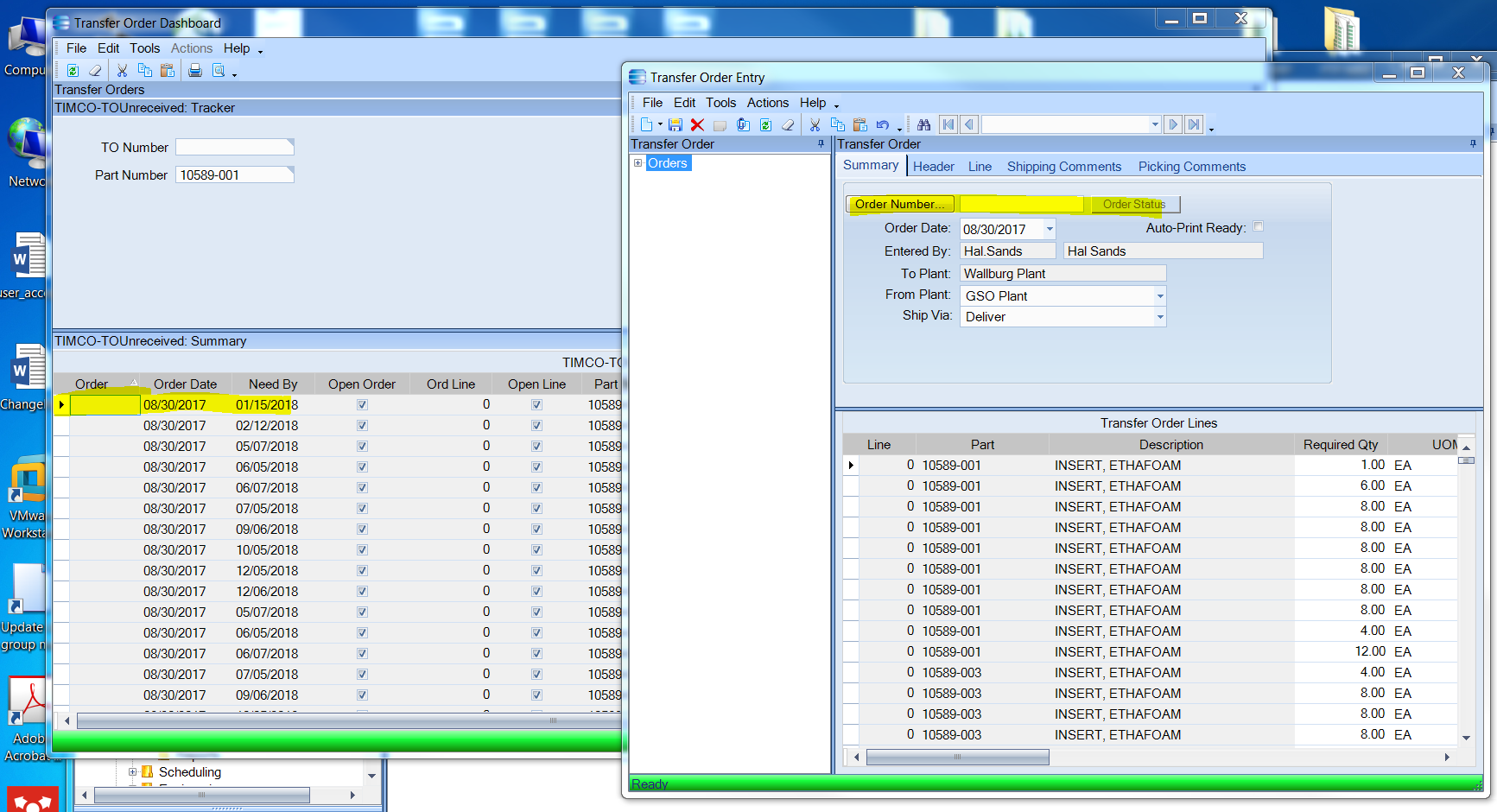The height and width of the screenshot is (812, 1497).
Task: Toggle Open Order checkbox for Need By 01/15/2018
Action: [x=362, y=405]
